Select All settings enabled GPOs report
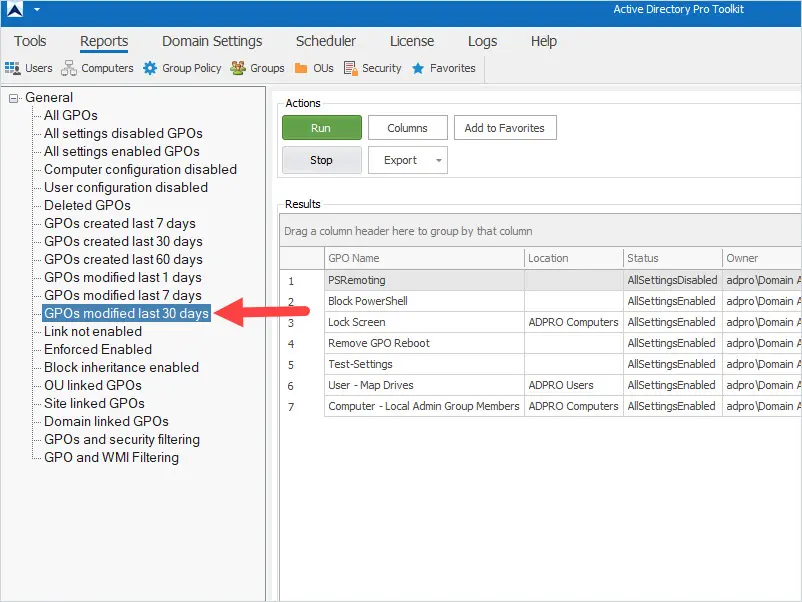The height and width of the screenshot is (602, 802). (x=122, y=151)
